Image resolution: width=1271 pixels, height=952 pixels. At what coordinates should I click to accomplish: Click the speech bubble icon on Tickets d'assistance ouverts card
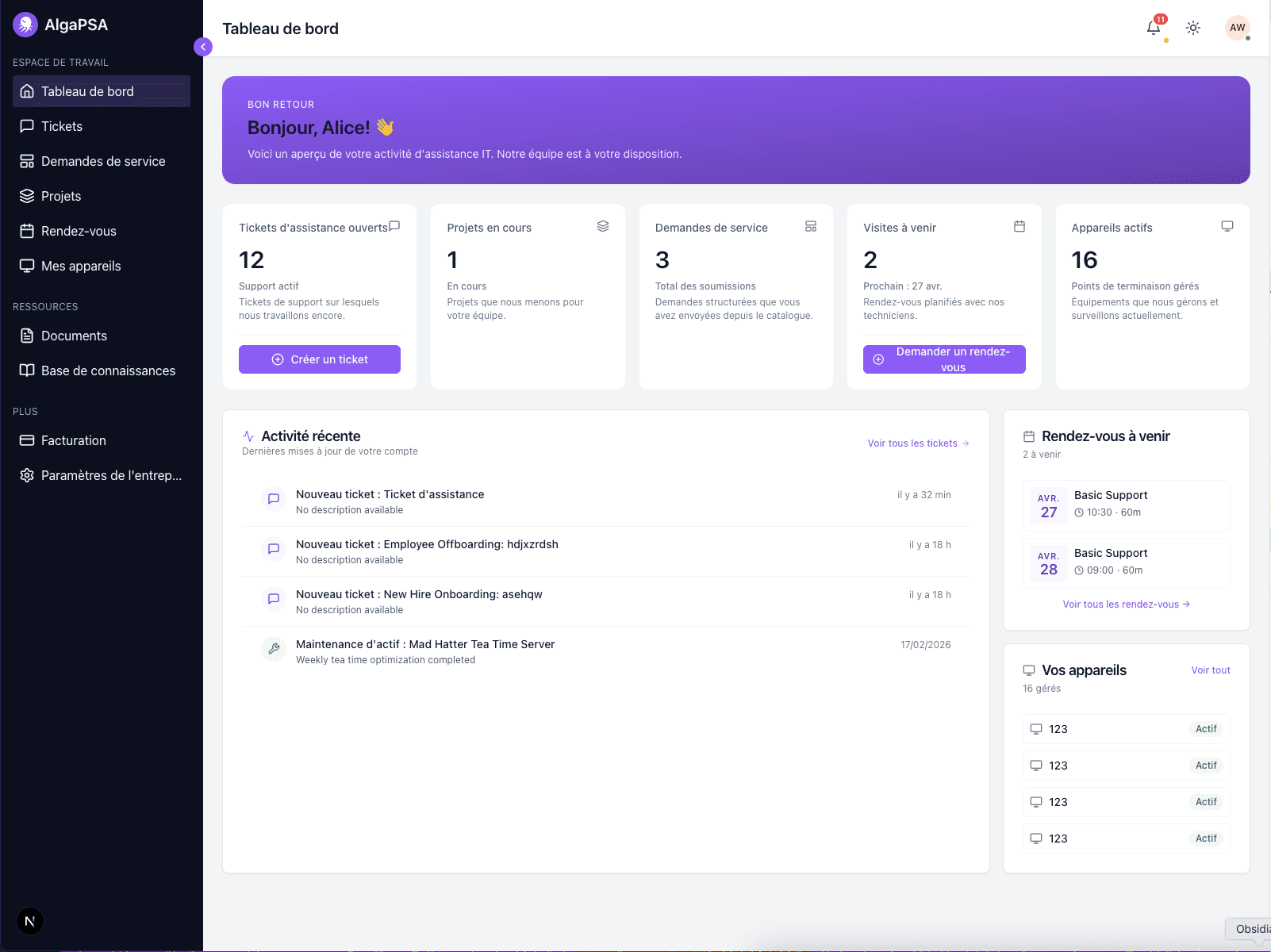point(394,226)
